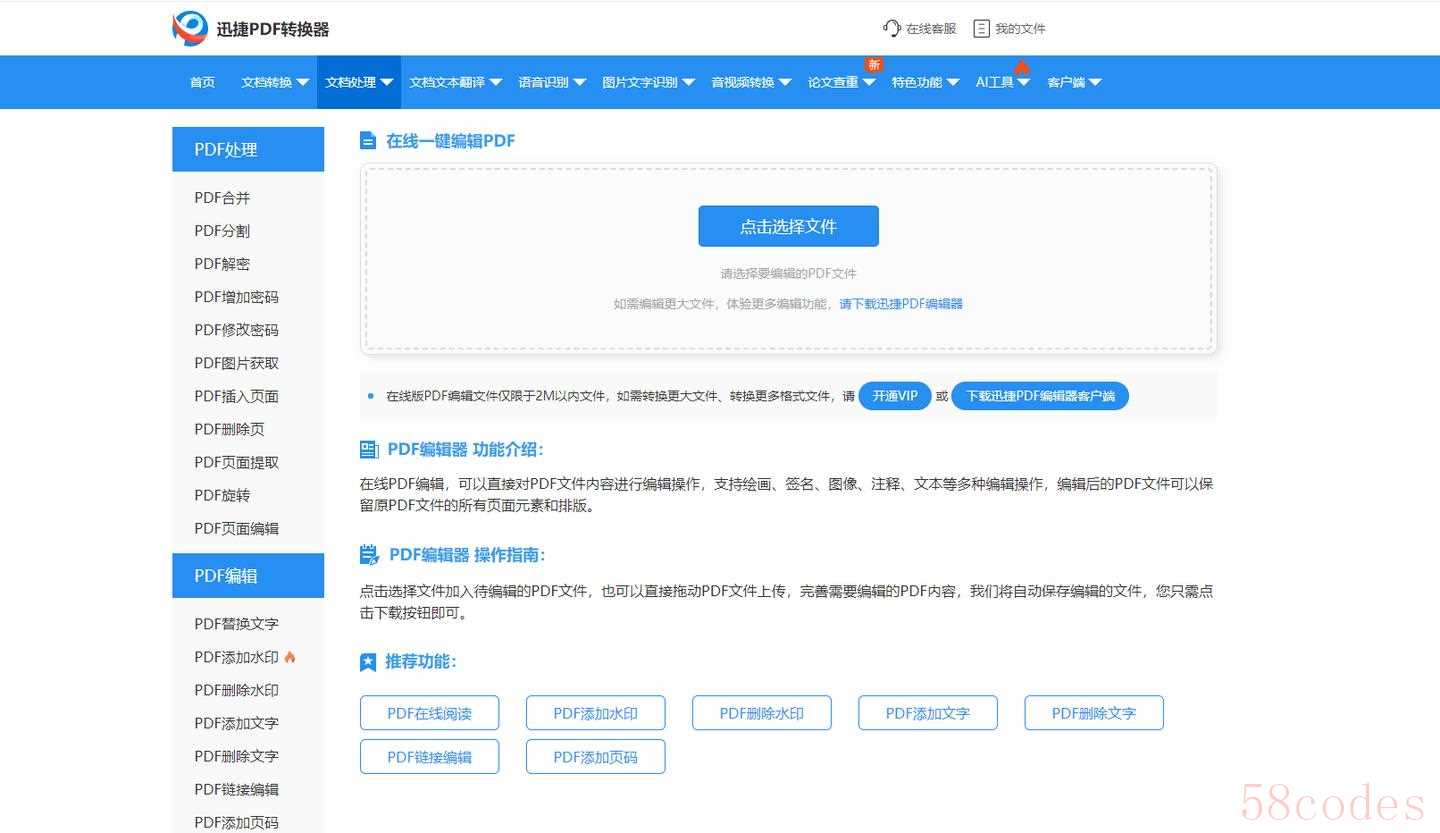Click the 推荐功能 star icon
This screenshot has width=1440, height=833.
click(368, 662)
